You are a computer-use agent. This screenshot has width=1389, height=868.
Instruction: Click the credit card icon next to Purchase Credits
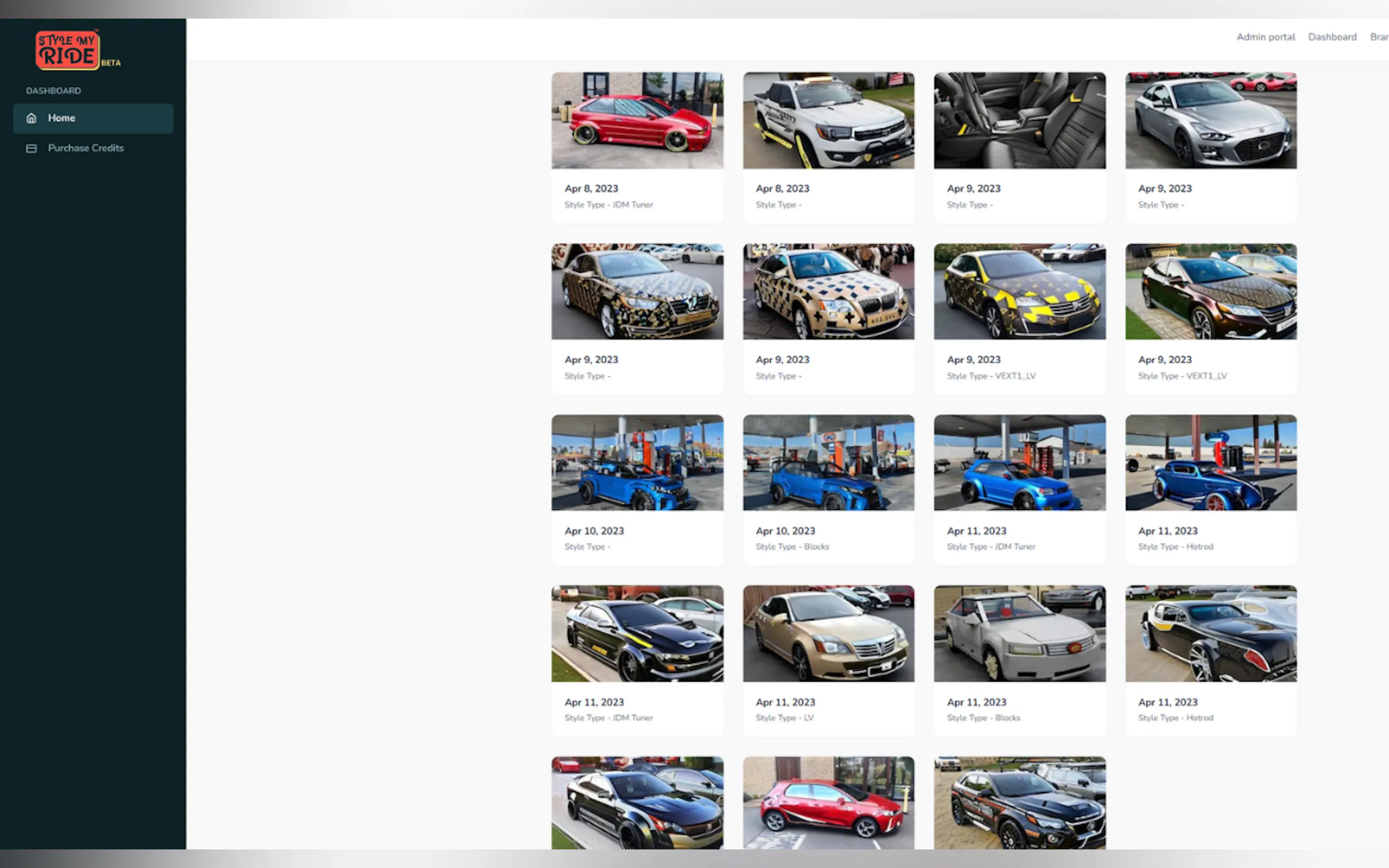point(32,148)
